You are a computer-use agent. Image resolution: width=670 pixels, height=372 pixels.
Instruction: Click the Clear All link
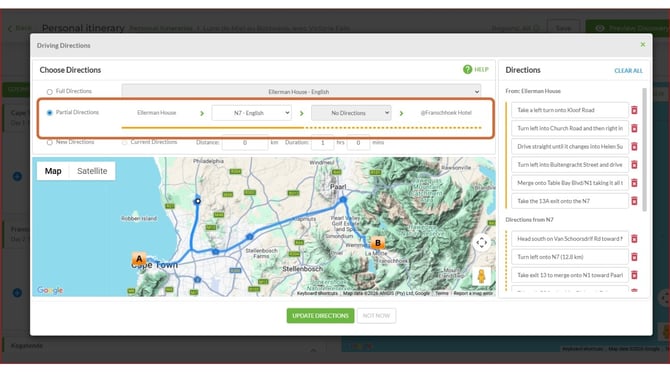(628, 70)
